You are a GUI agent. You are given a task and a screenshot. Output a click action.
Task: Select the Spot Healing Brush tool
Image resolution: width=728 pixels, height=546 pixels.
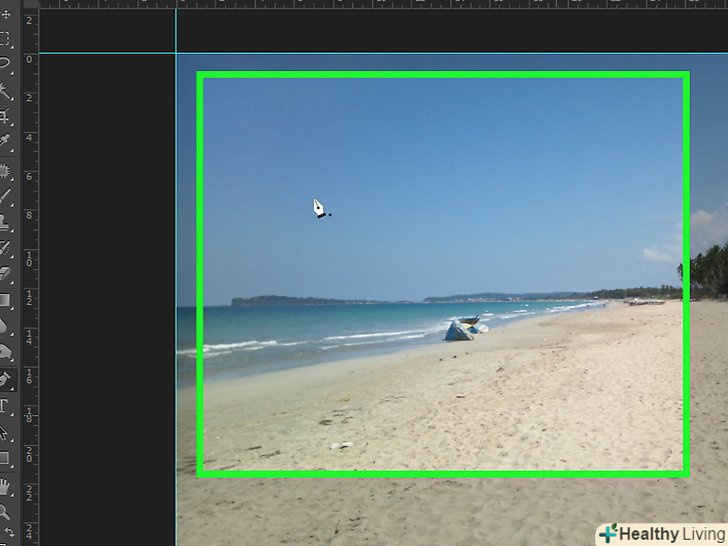pyautogui.click(x=5, y=172)
